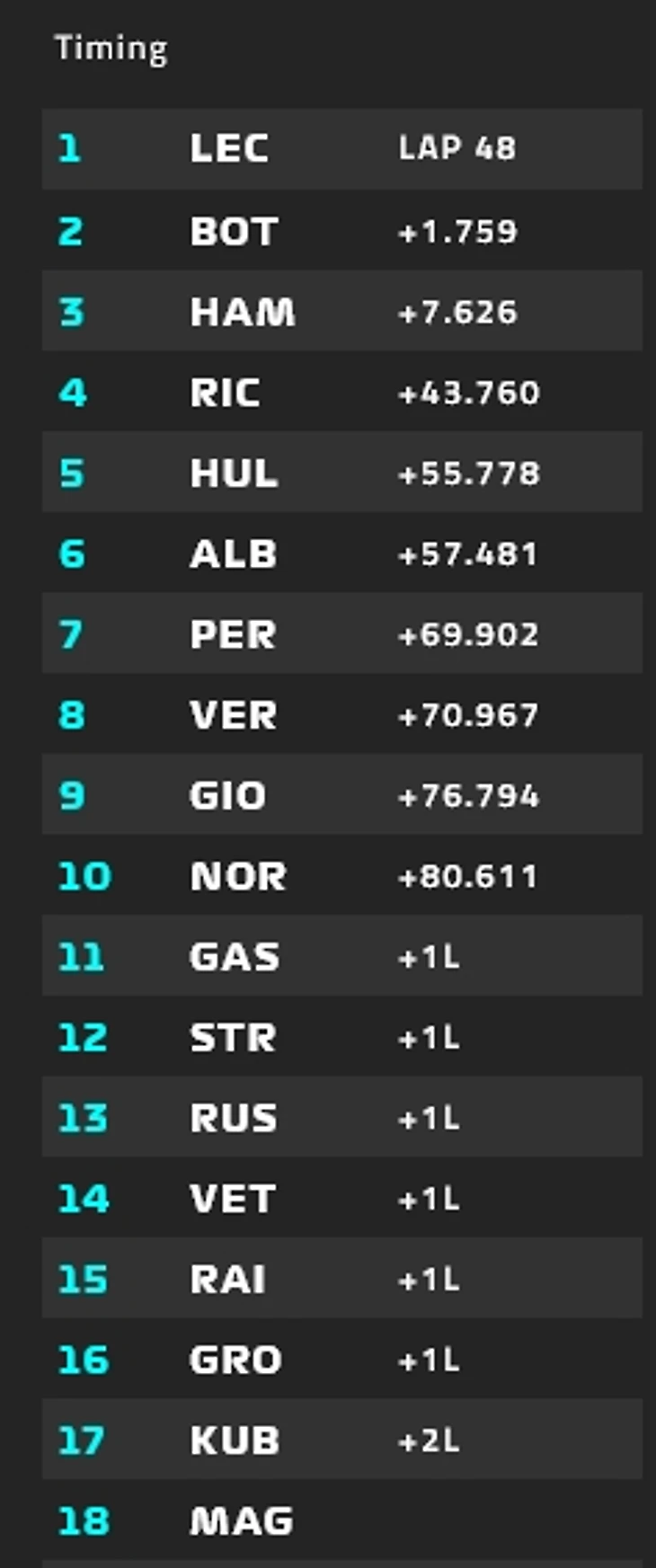Click the LAP 48 indicator
The height and width of the screenshot is (1568, 656).
pyautogui.click(x=457, y=148)
